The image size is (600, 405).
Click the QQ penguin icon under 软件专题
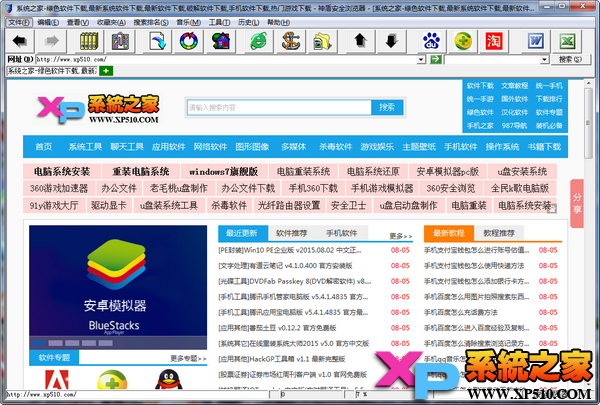point(168,380)
